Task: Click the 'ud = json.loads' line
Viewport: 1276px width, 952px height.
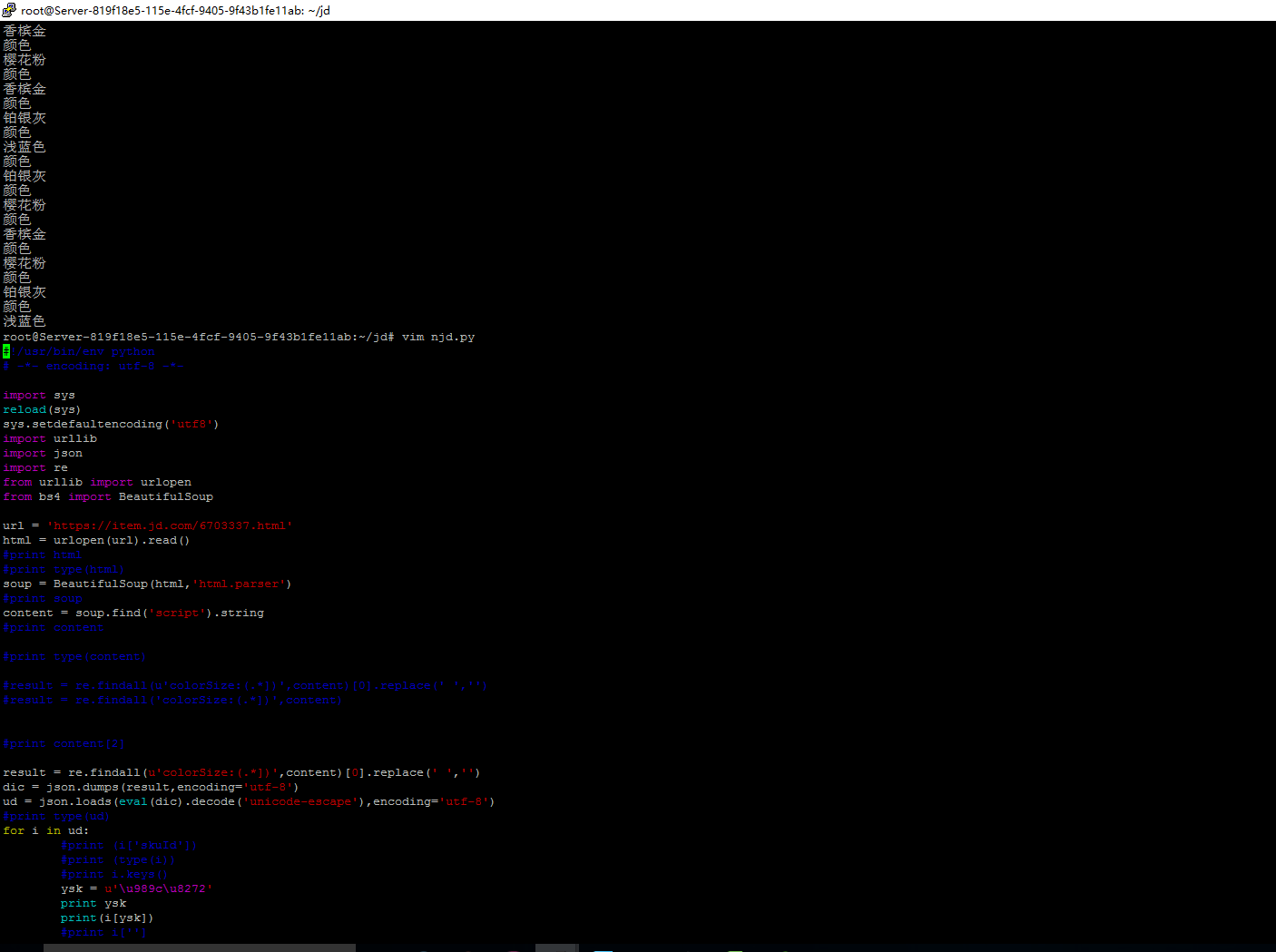Action: (249, 802)
